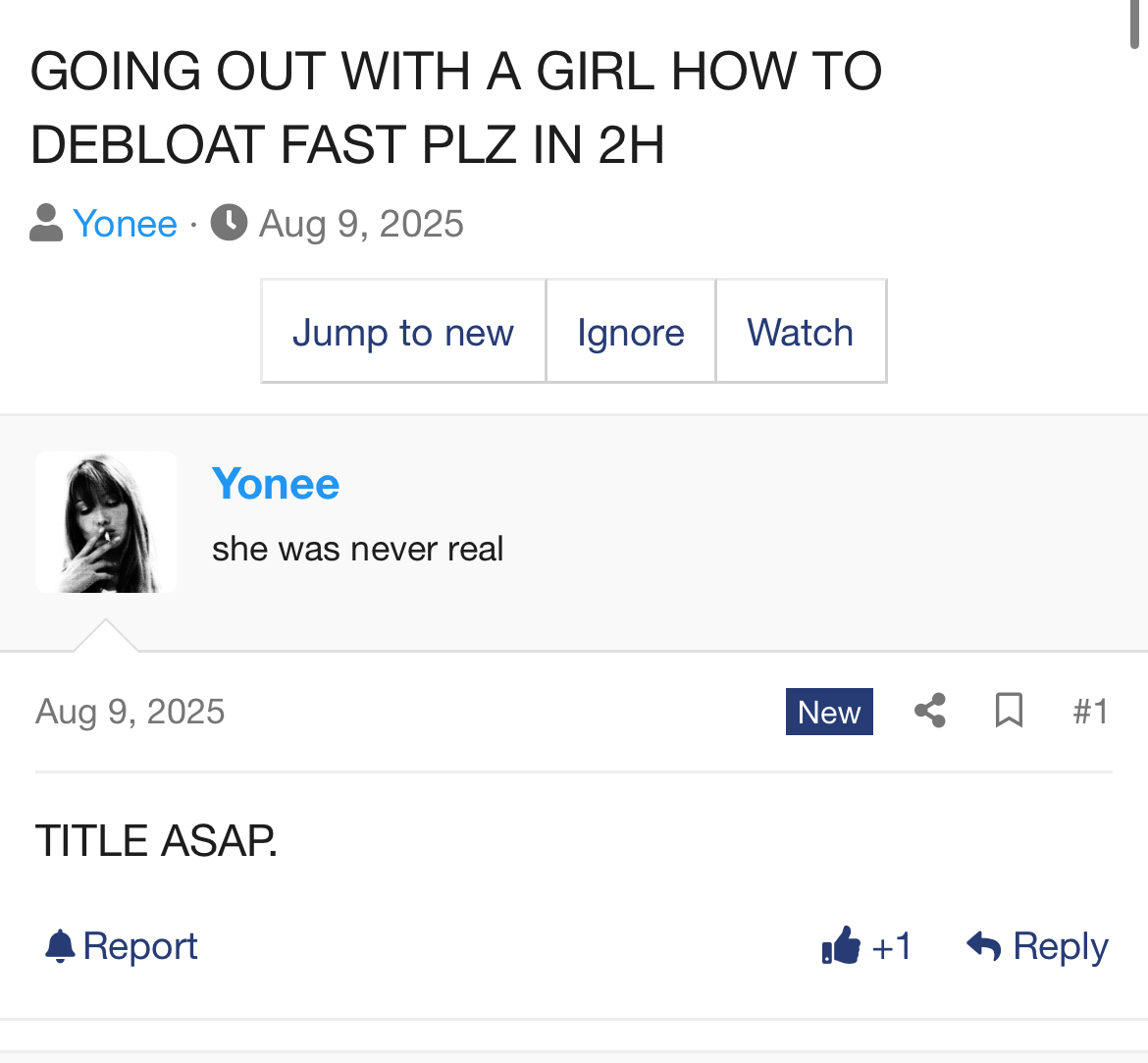Click the Reply arrow icon

pos(983,946)
